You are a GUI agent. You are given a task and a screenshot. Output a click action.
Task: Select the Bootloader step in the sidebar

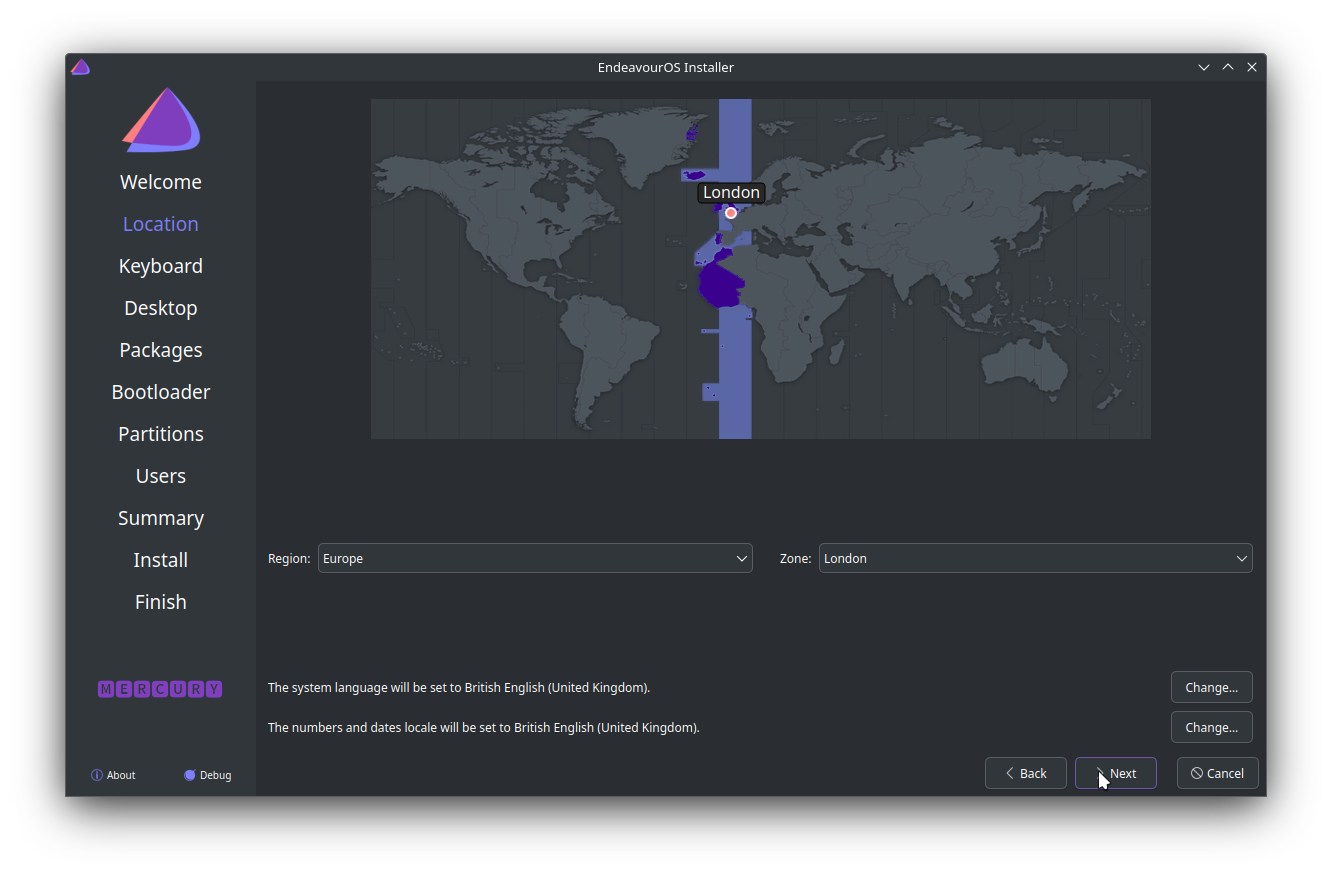(161, 392)
